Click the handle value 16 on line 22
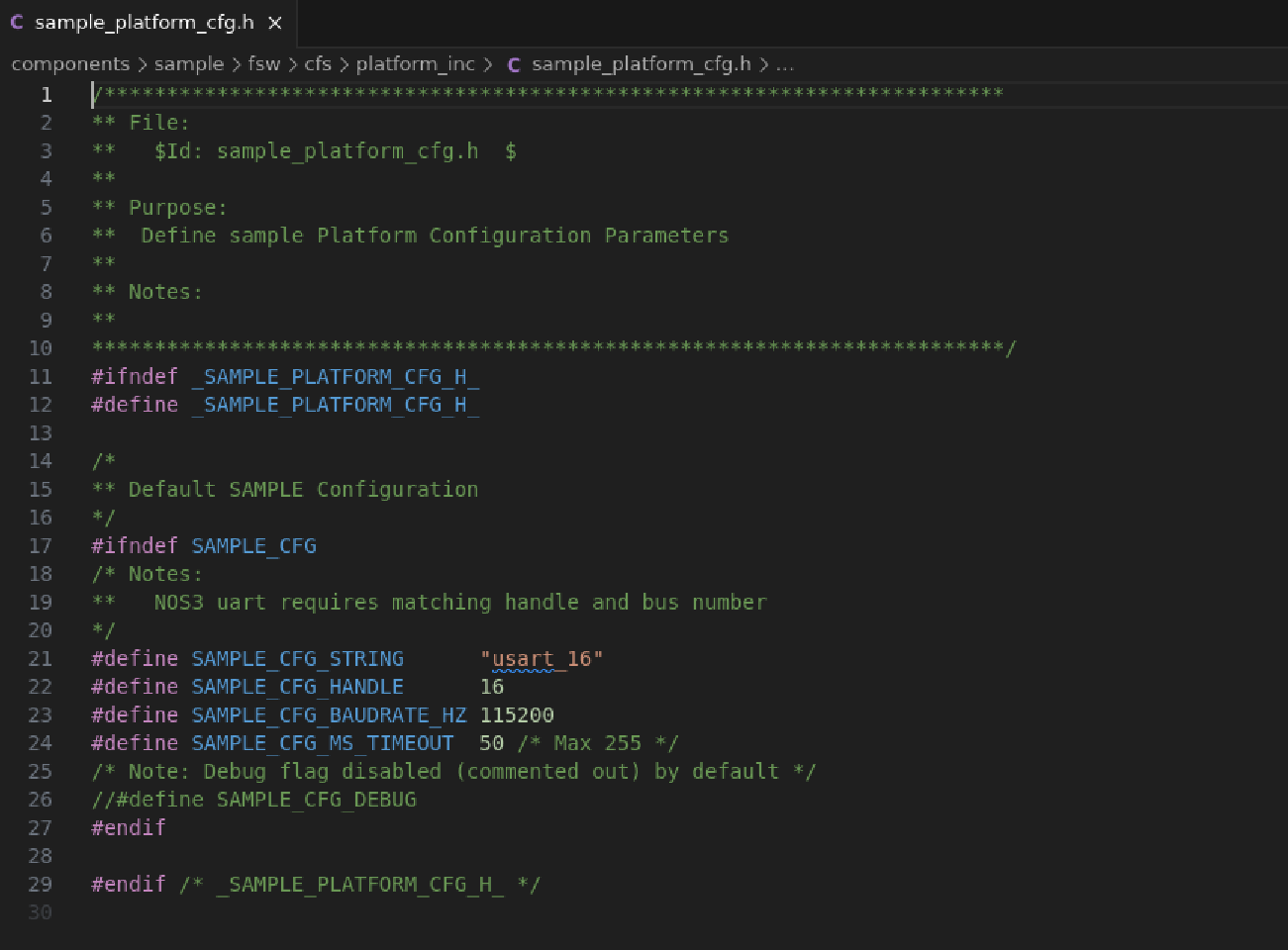The height and width of the screenshot is (950, 1288). tap(492, 687)
